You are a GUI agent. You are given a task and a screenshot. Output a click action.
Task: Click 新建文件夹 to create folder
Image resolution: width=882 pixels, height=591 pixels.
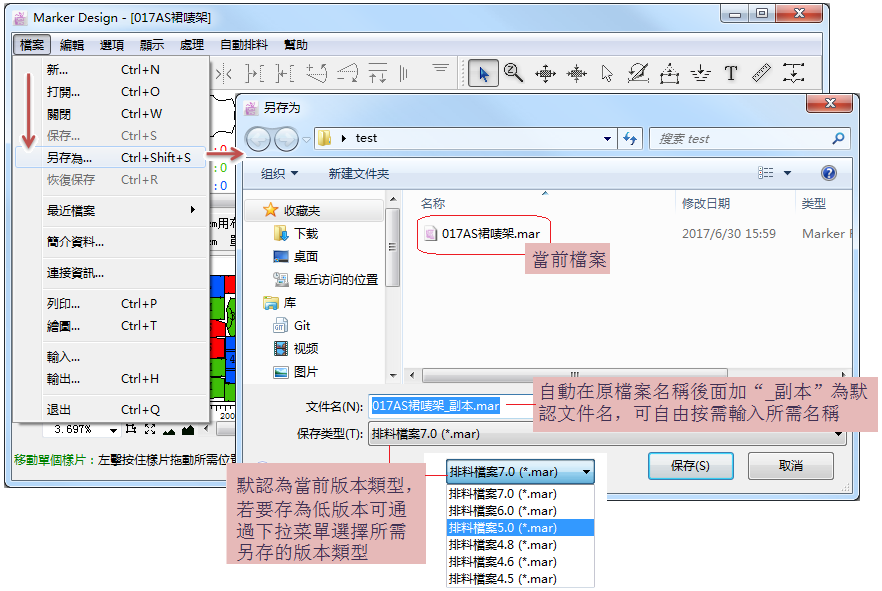click(359, 173)
